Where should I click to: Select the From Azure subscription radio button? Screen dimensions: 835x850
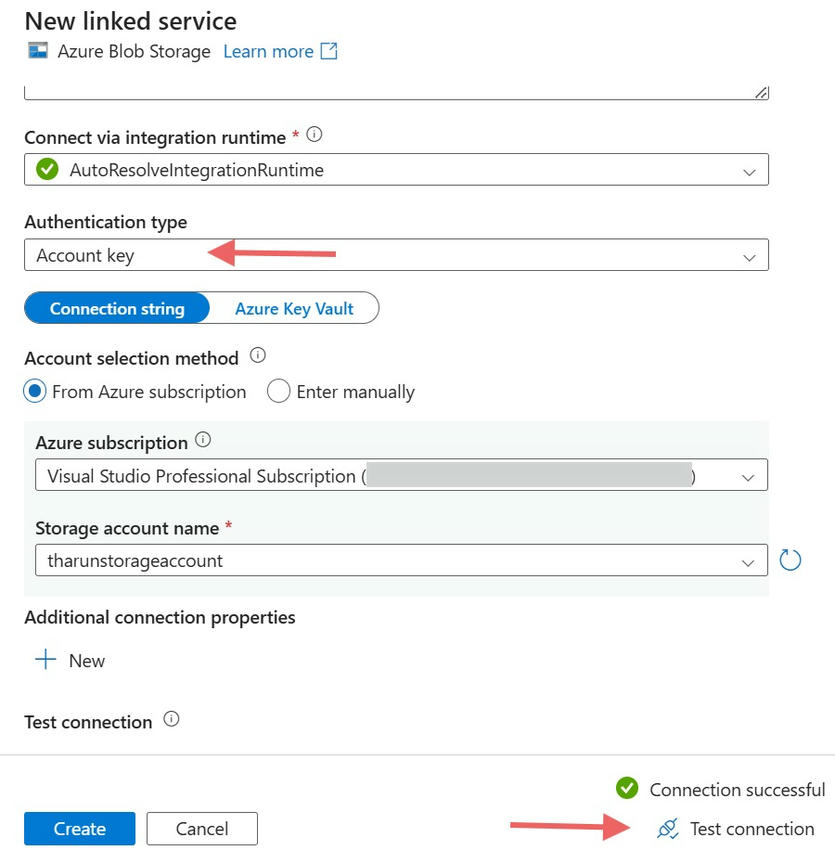click(33, 391)
